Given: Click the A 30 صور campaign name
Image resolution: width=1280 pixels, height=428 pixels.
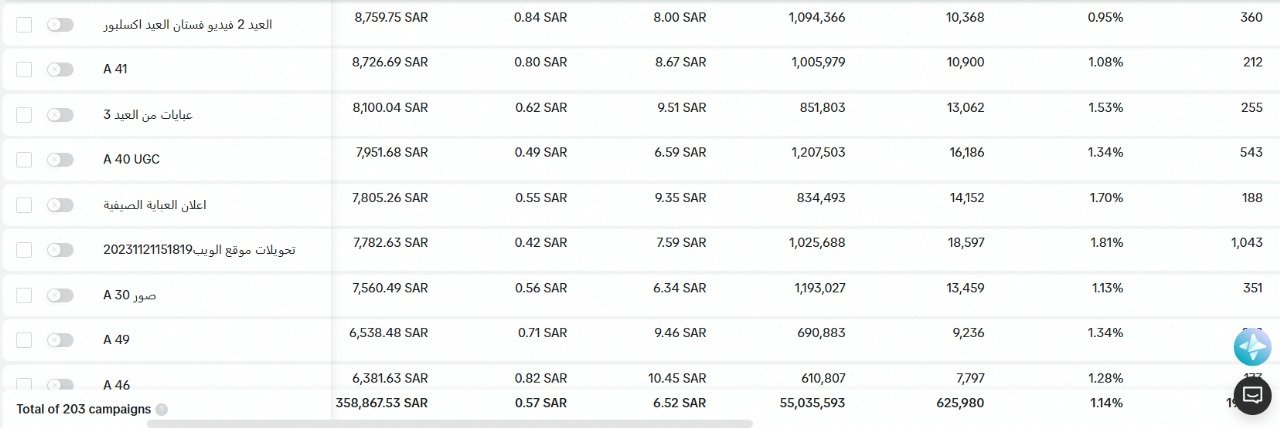Looking at the screenshot, I should [130, 295].
